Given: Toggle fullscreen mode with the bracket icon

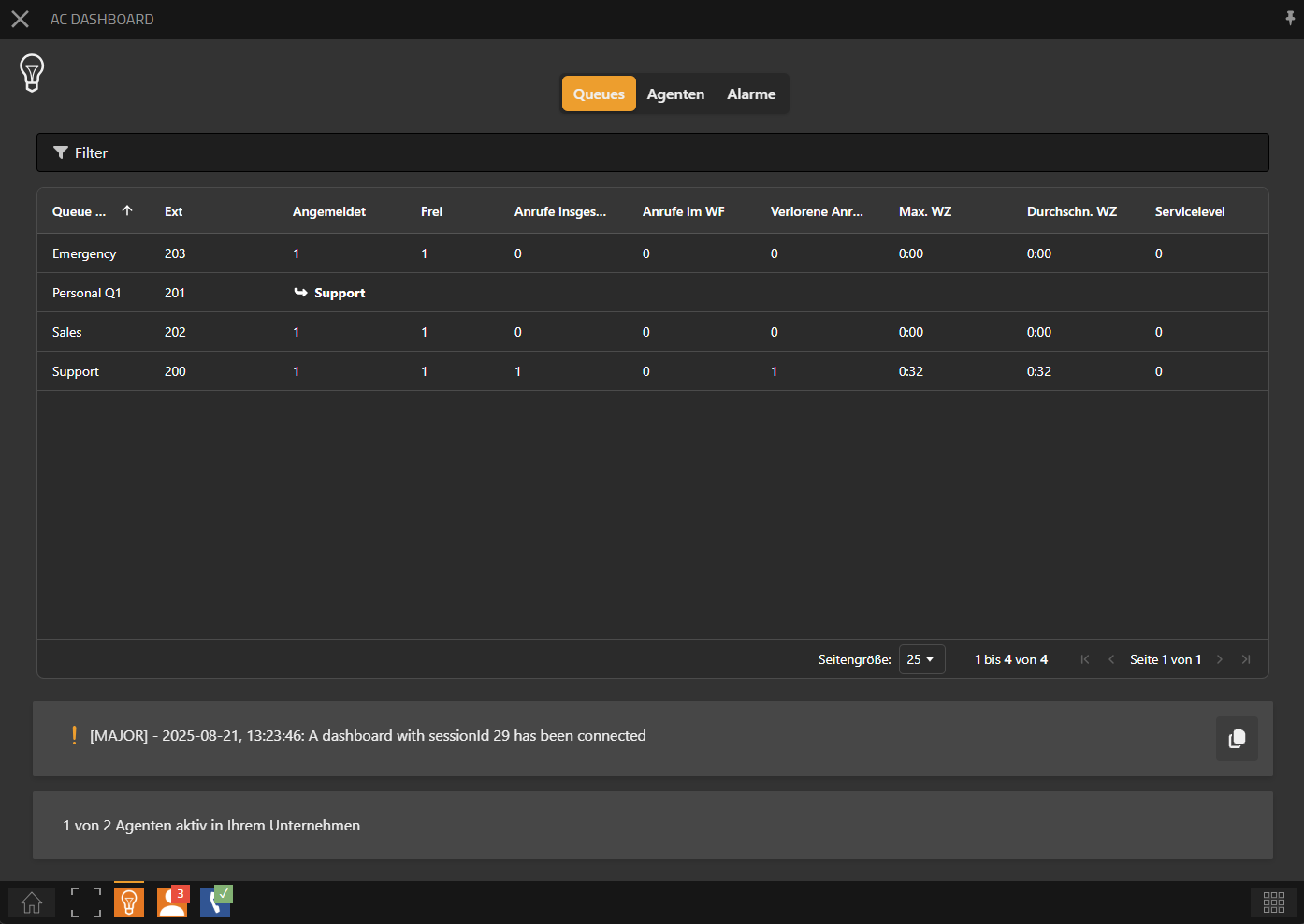Looking at the screenshot, I should tap(86, 902).
